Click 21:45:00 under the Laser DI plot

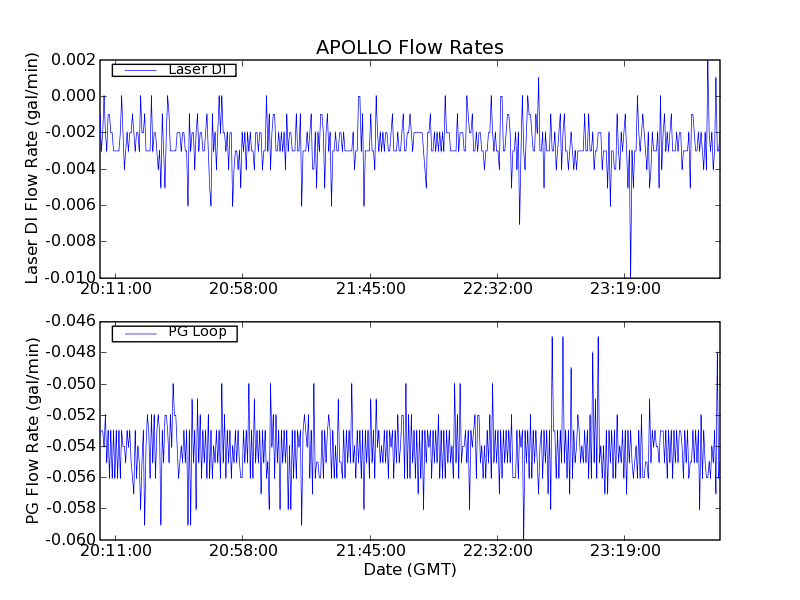pyautogui.click(x=371, y=289)
